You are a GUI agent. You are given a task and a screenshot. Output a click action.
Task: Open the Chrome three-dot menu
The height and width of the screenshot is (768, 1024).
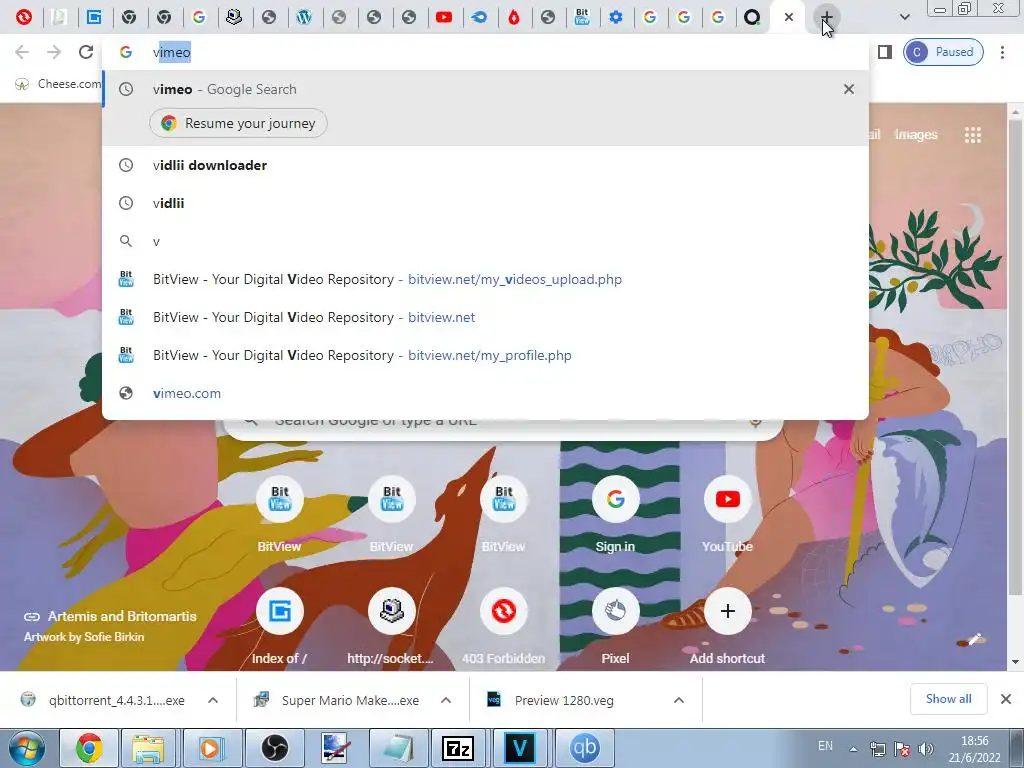click(x=1002, y=52)
